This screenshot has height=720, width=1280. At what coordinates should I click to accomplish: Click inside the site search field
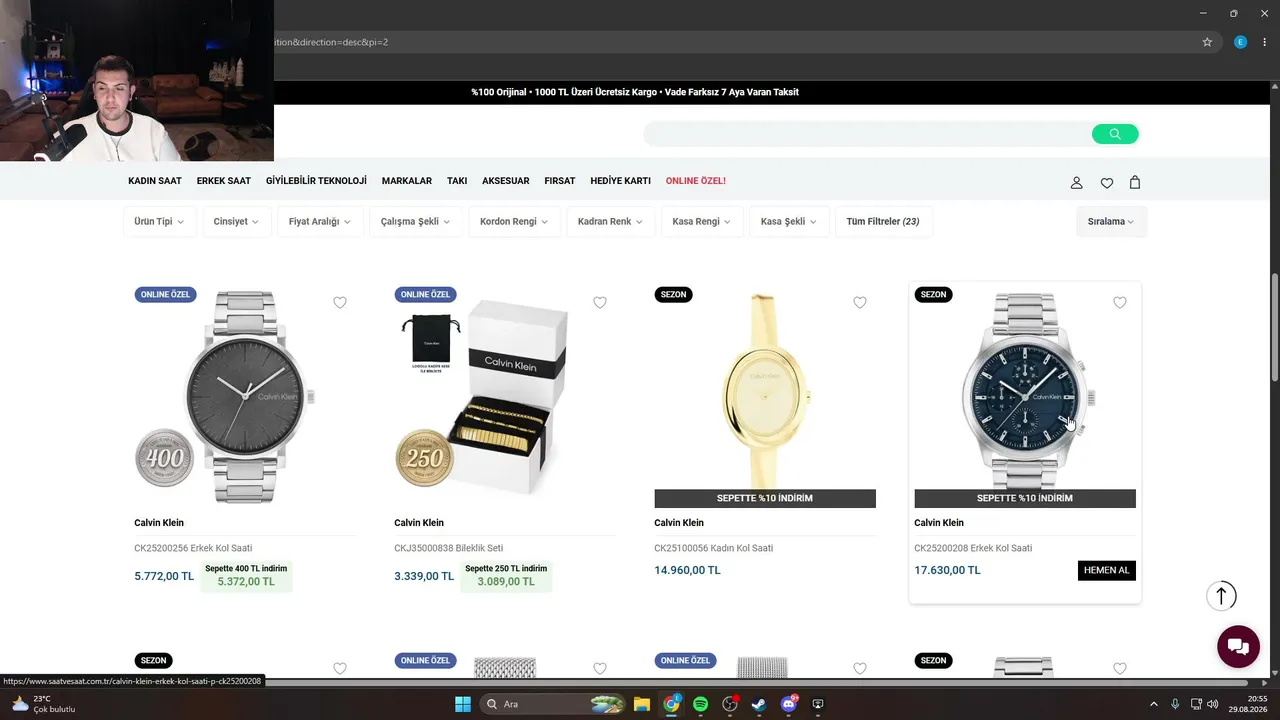867,134
